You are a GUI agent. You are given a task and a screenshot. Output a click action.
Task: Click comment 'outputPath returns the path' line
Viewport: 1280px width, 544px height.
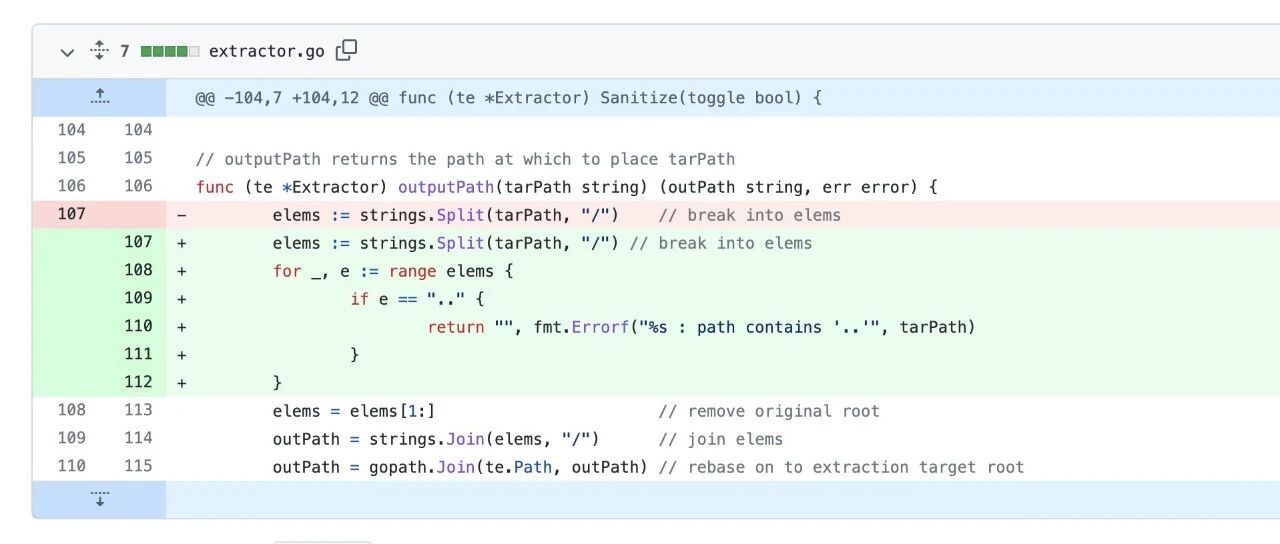[465, 159]
